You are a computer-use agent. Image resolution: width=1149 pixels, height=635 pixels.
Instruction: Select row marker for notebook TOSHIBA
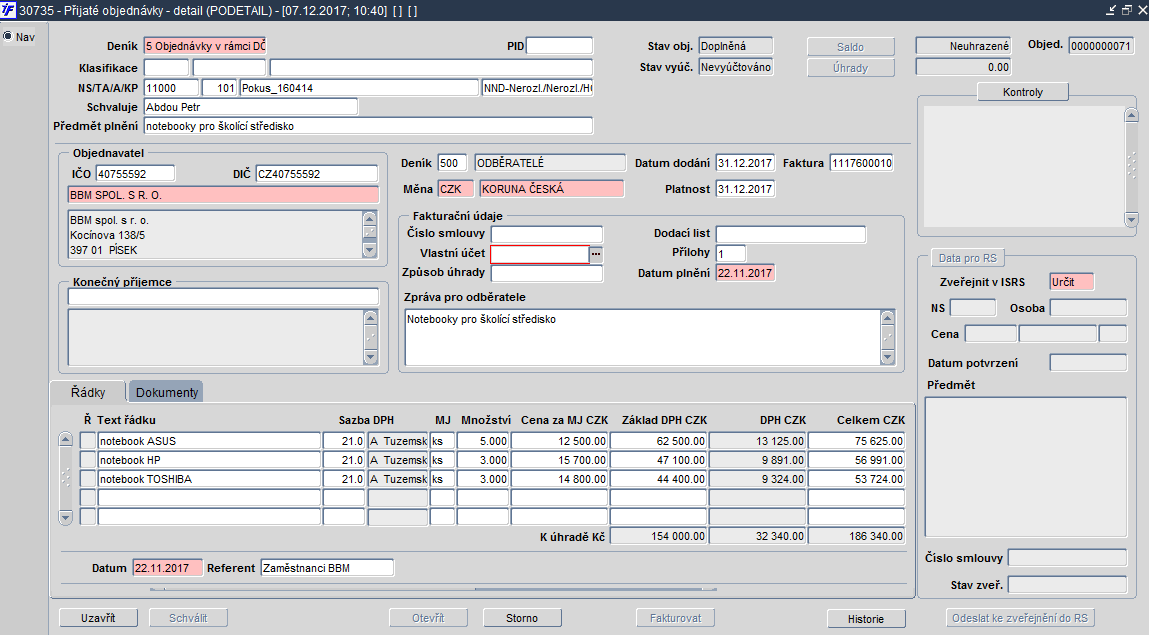88,479
